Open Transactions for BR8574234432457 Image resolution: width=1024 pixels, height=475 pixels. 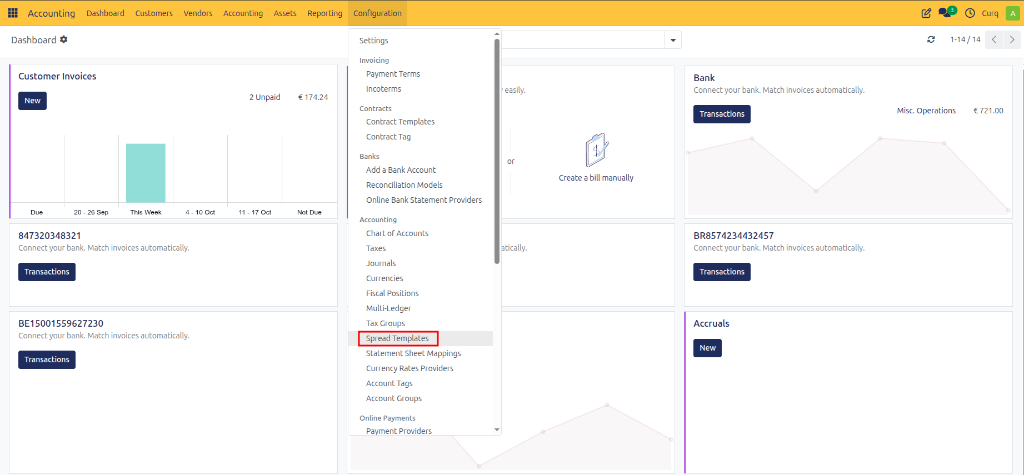(x=722, y=272)
